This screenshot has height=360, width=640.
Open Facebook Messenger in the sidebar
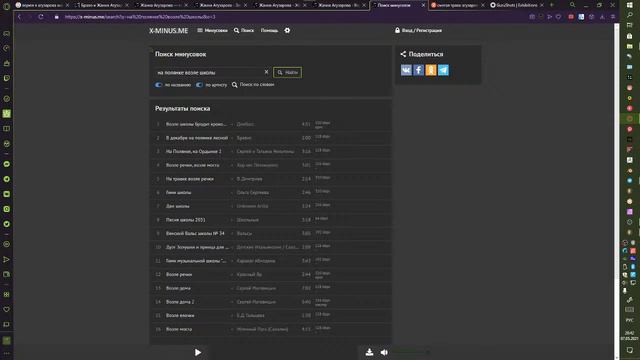(7, 164)
